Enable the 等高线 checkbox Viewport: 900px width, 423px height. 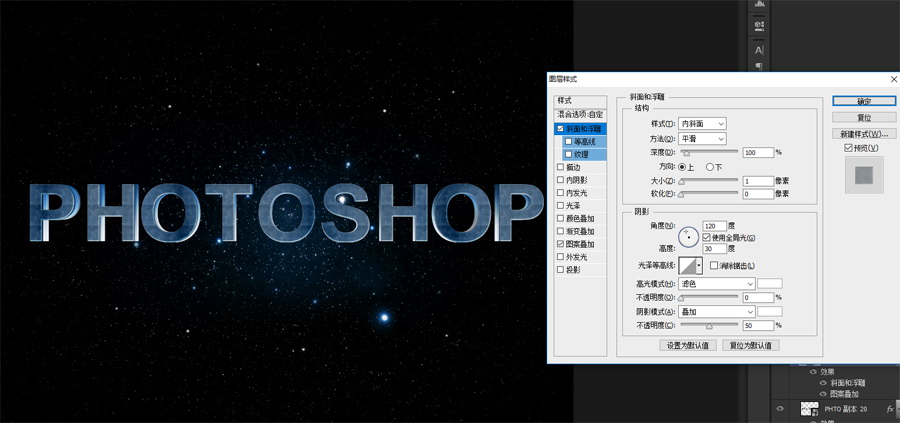click(568, 142)
